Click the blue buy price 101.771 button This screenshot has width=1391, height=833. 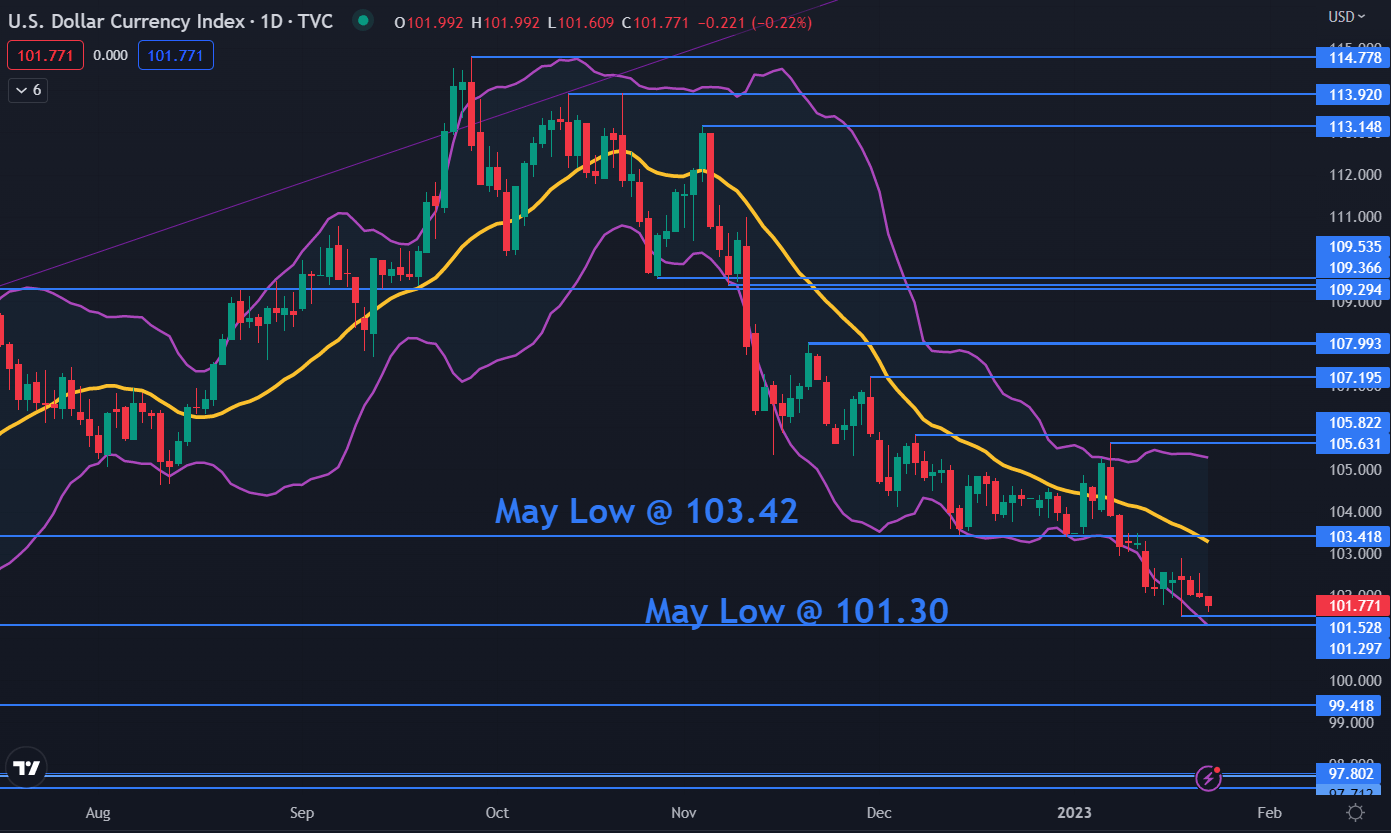[x=175, y=56]
